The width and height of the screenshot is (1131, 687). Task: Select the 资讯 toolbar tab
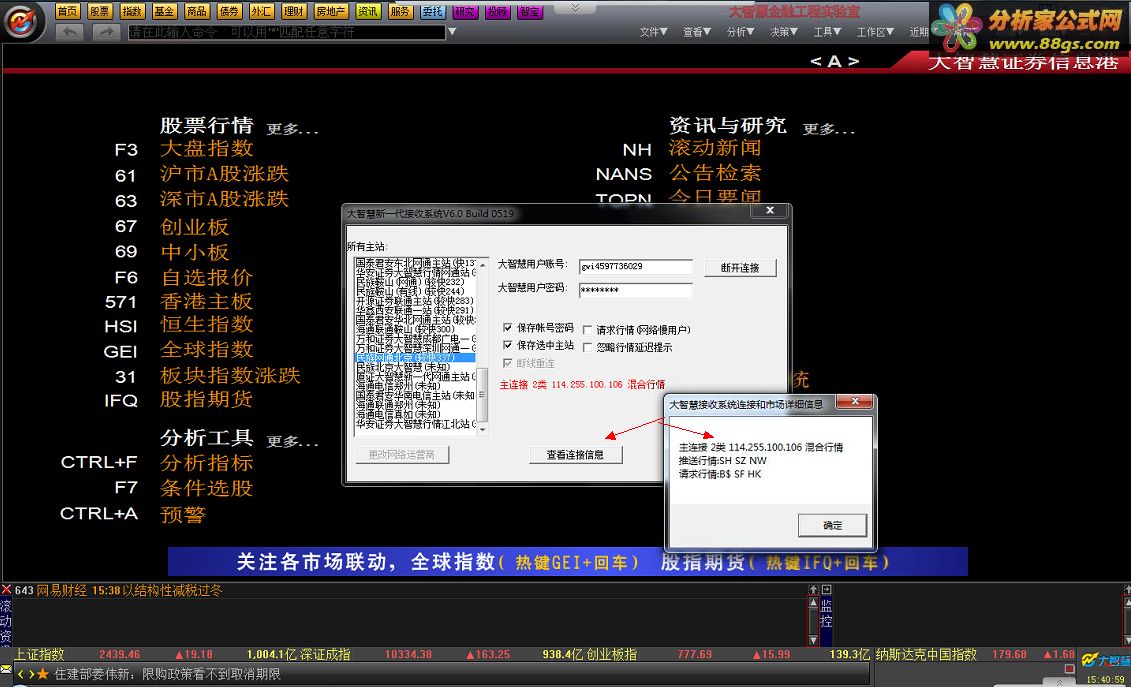[x=368, y=12]
